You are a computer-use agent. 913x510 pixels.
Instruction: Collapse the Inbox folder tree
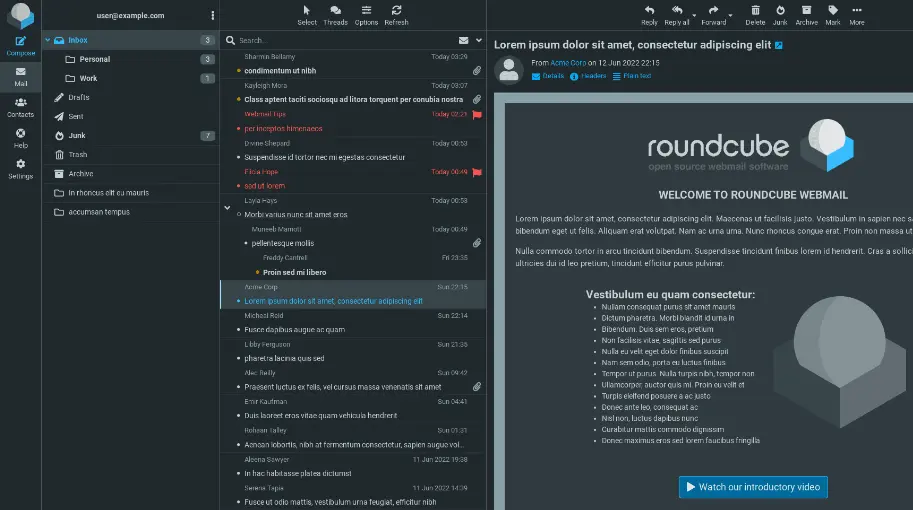pos(47,40)
